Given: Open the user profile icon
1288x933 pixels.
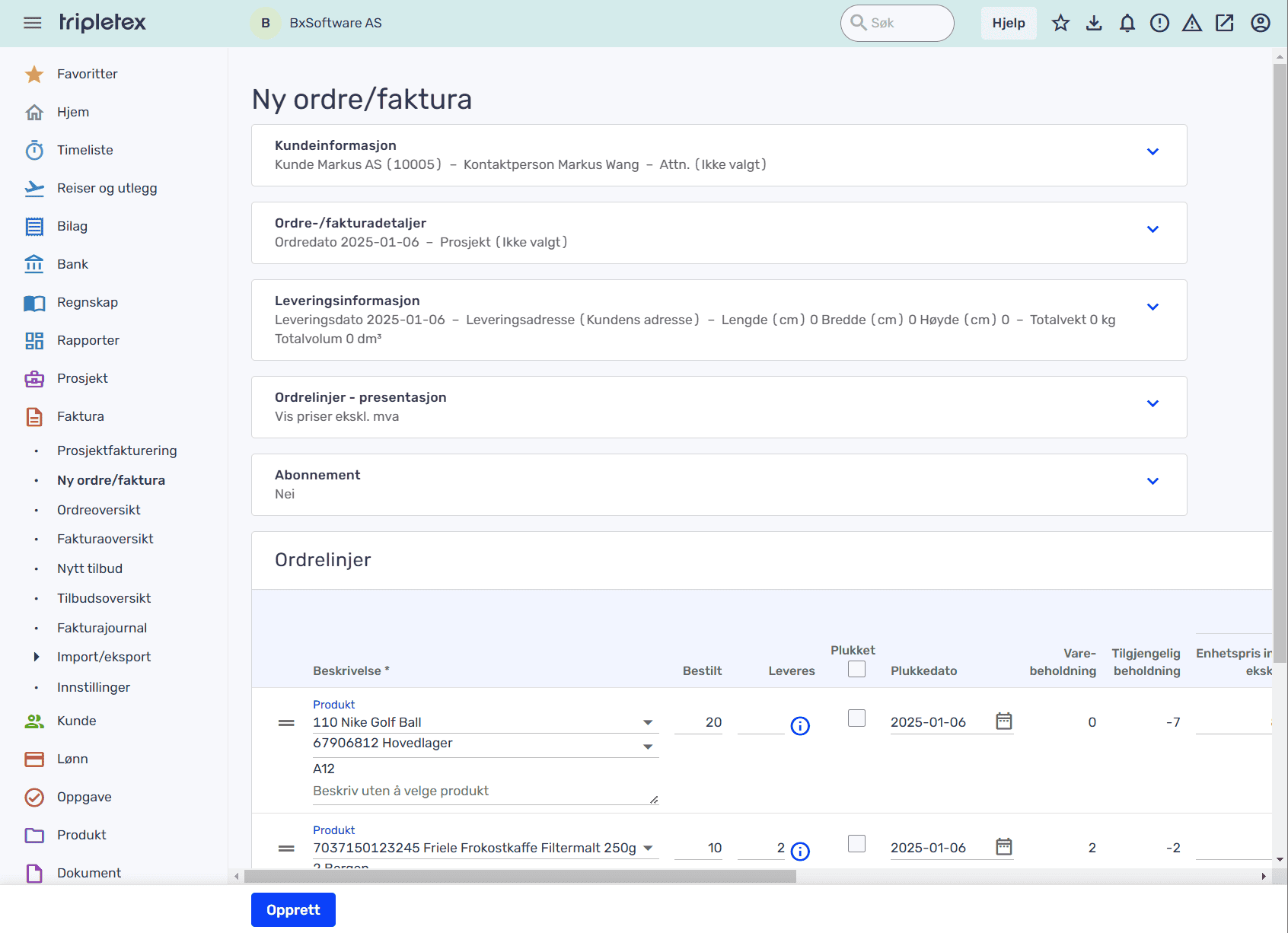Looking at the screenshot, I should coord(1261,23).
